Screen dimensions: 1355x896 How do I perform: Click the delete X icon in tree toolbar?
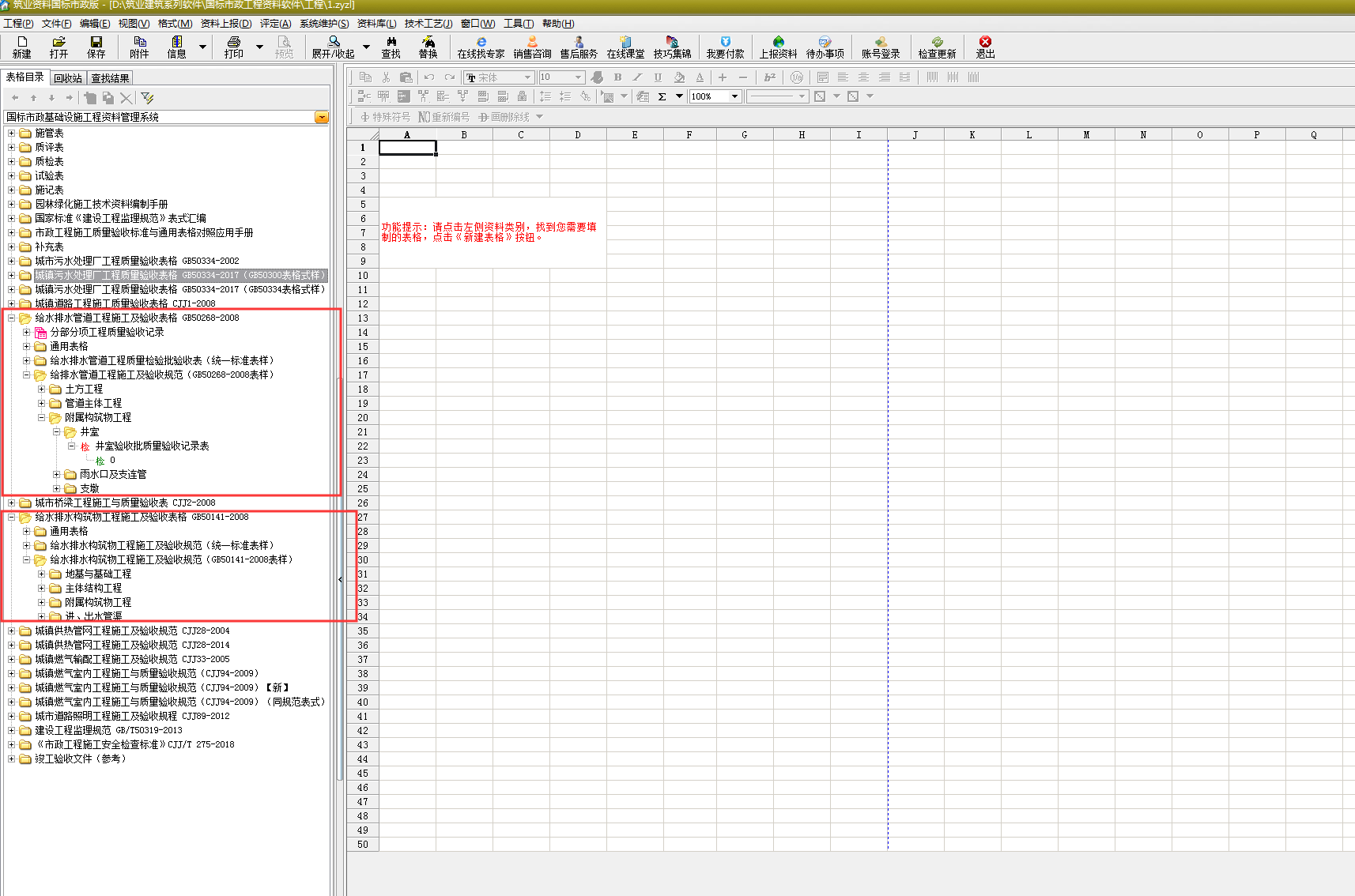[126, 98]
